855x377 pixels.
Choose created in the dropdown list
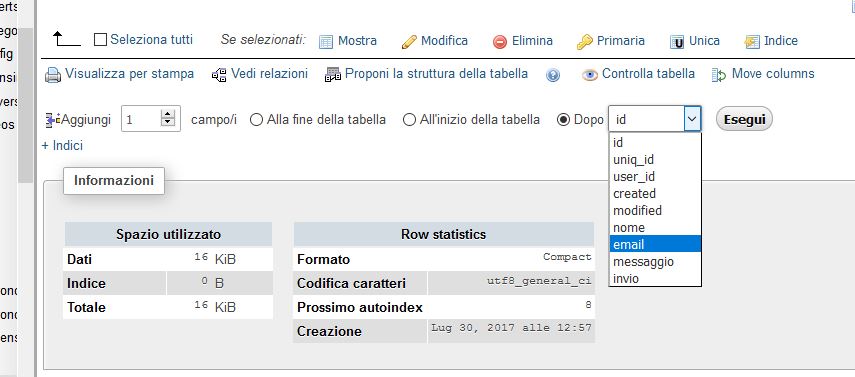(655, 194)
